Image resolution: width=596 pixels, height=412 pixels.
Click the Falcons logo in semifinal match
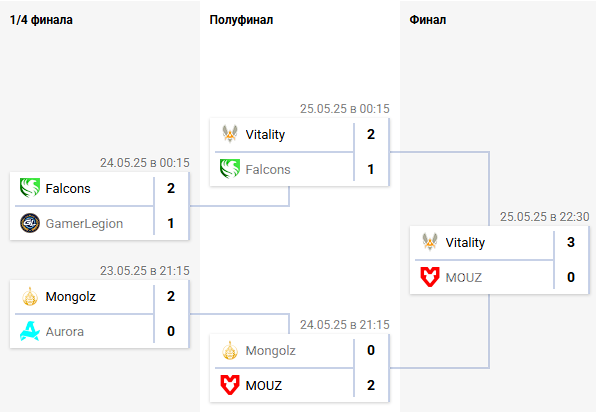coord(230,169)
